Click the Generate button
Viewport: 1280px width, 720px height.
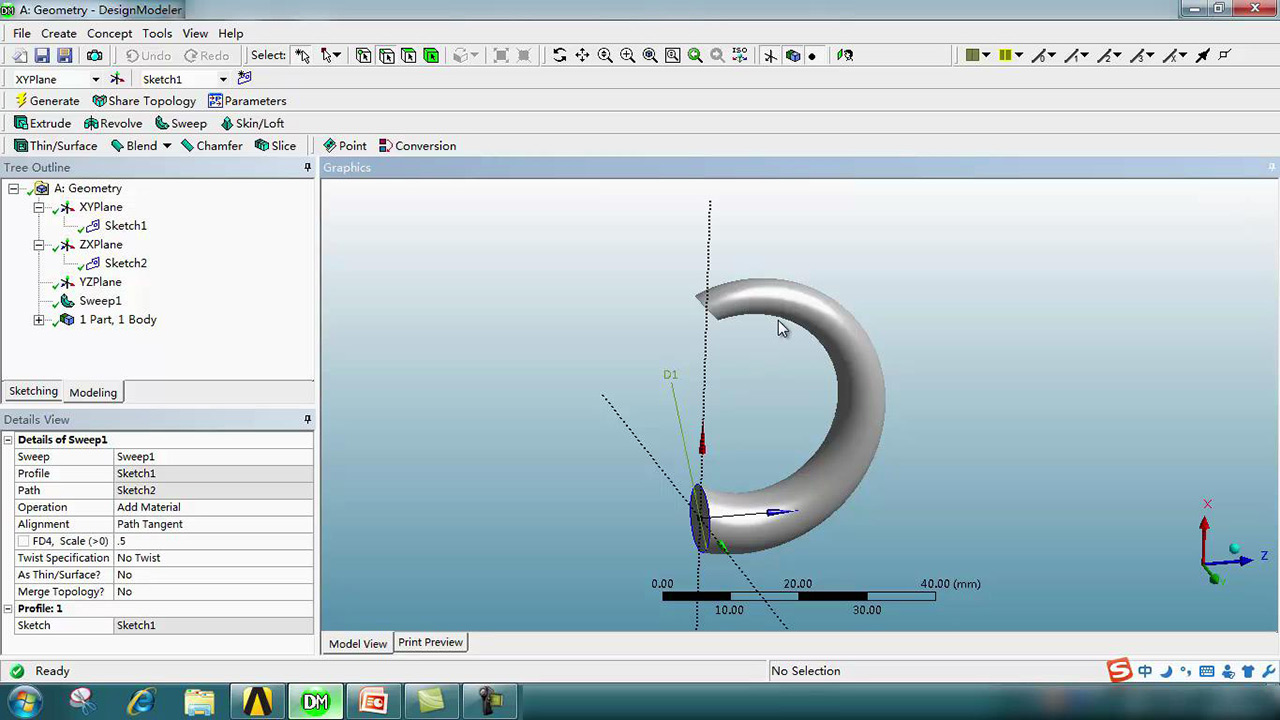47,101
